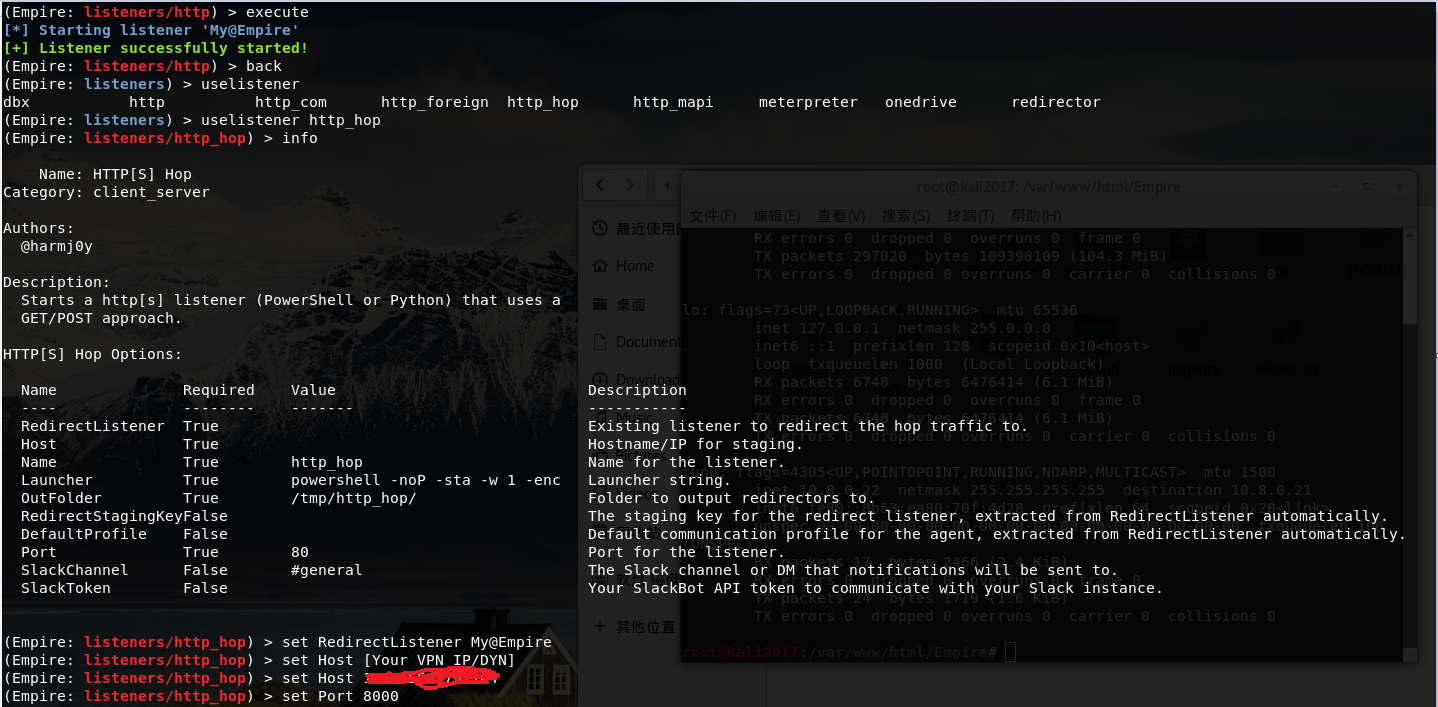Open 桌面 desktop folder in sidebar
Screen dimensions: 1438x707
click(631, 304)
